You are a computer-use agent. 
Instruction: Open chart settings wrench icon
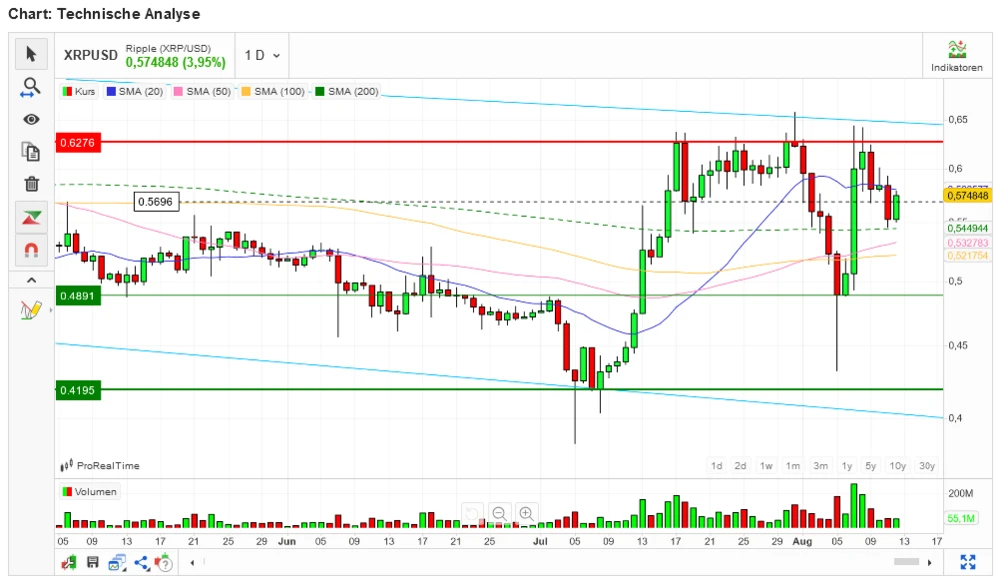click(x=69, y=563)
